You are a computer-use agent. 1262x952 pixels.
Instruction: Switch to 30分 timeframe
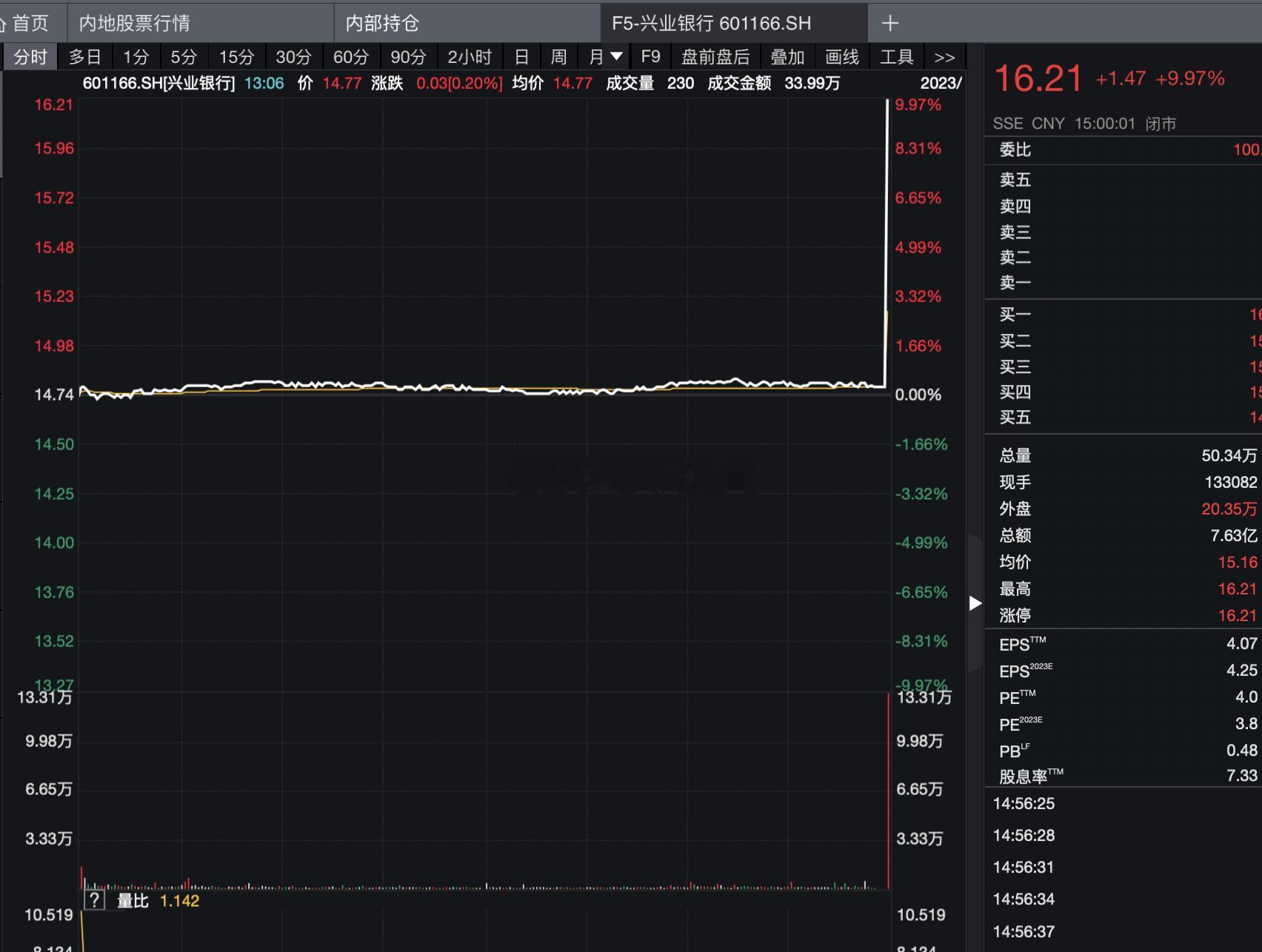[x=293, y=57]
